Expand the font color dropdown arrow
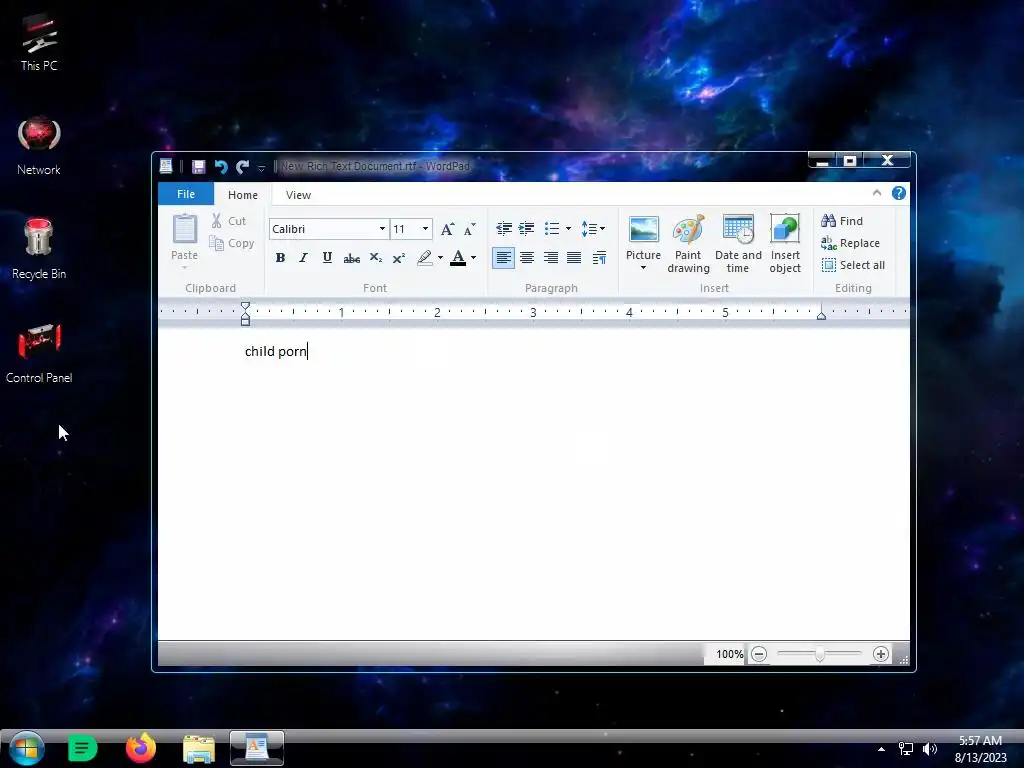The height and width of the screenshot is (768, 1024). (473, 258)
